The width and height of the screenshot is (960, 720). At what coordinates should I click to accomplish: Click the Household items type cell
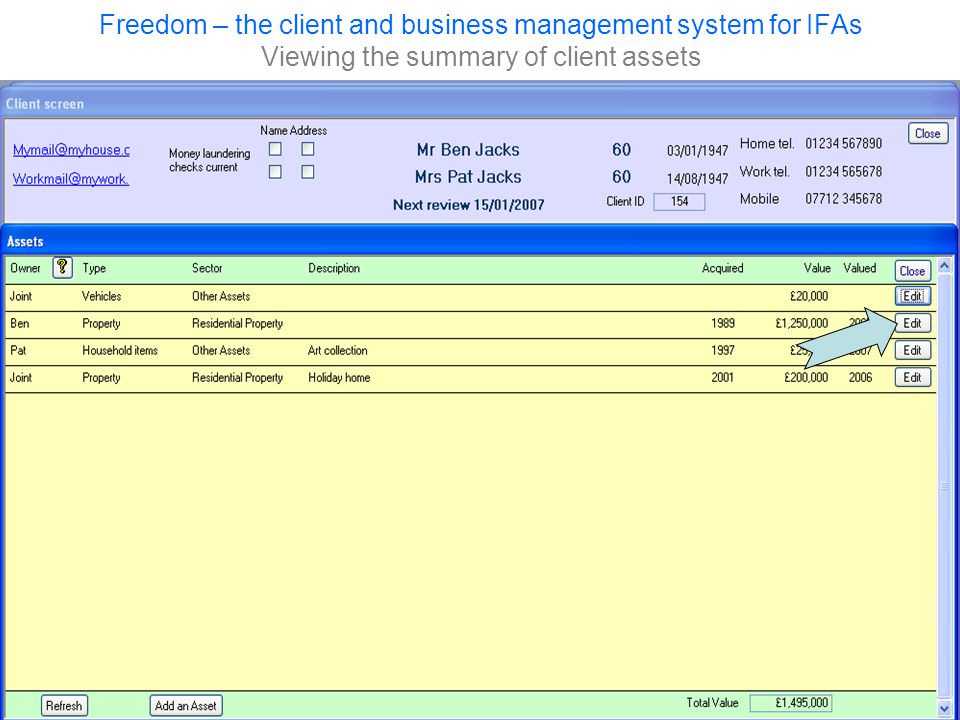click(x=120, y=350)
